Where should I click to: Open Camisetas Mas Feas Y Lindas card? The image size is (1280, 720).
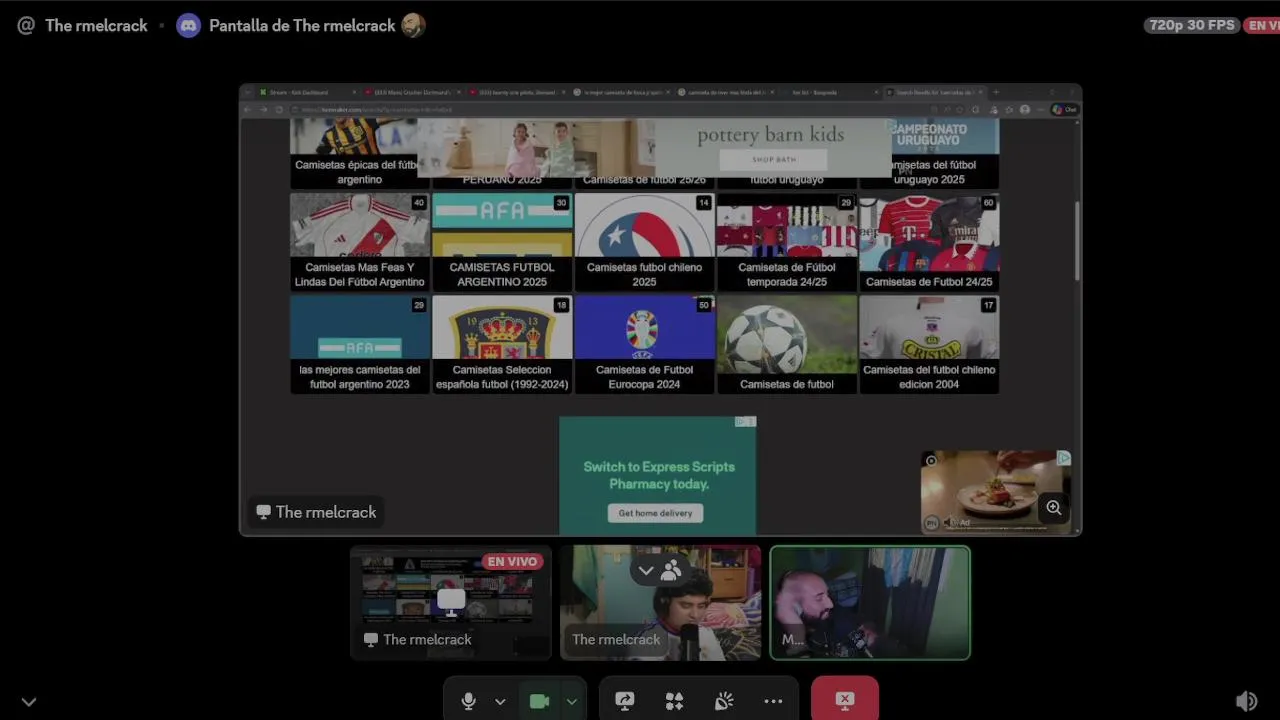pyautogui.click(x=360, y=242)
